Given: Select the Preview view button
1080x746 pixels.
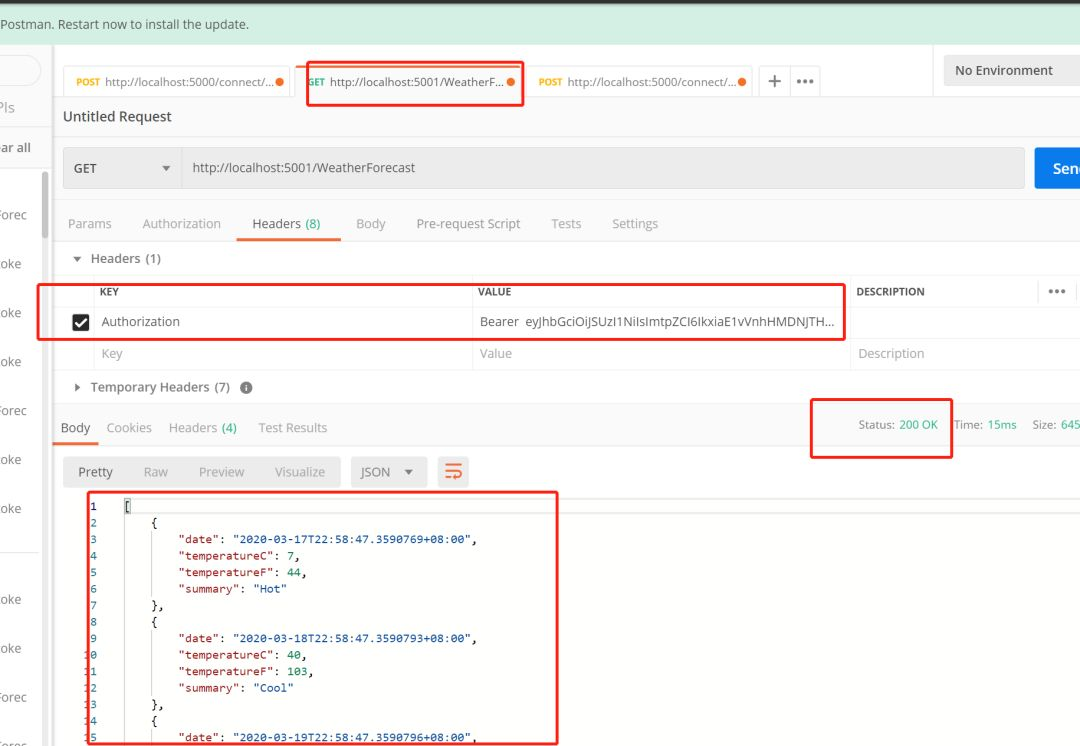Looking at the screenshot, I should pos(221,472).
